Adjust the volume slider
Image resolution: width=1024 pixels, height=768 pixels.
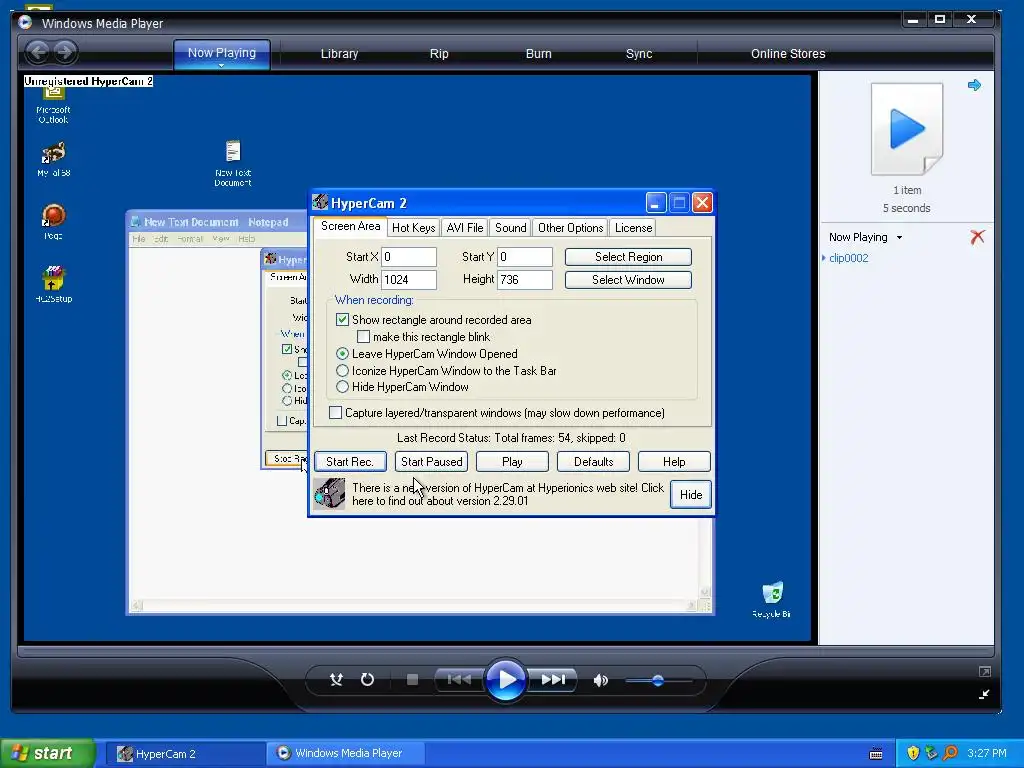click(658, 680)
